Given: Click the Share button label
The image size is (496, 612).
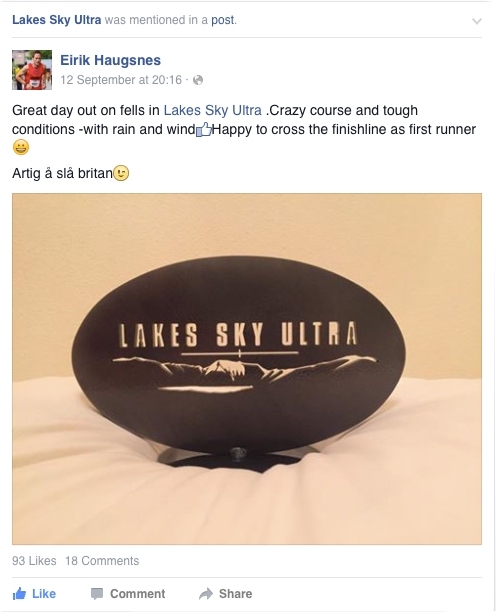Looking at the screenshot, I should pyautogui.click(x=235, y=594).
